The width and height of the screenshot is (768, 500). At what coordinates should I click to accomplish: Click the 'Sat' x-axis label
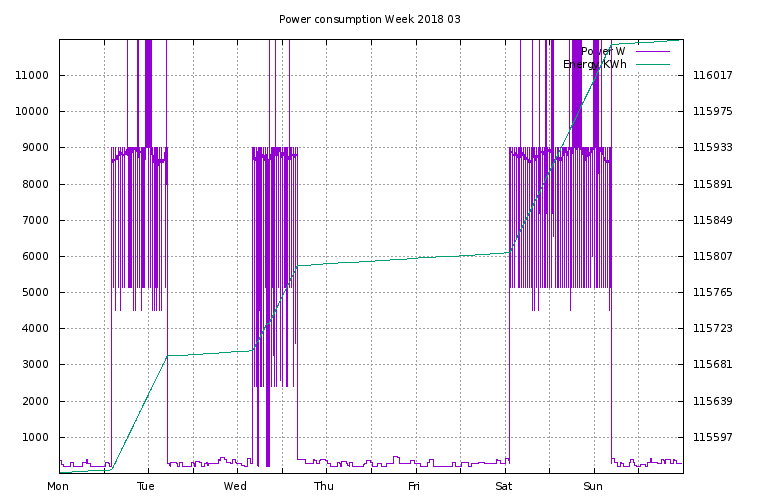[x=504, y=486]
